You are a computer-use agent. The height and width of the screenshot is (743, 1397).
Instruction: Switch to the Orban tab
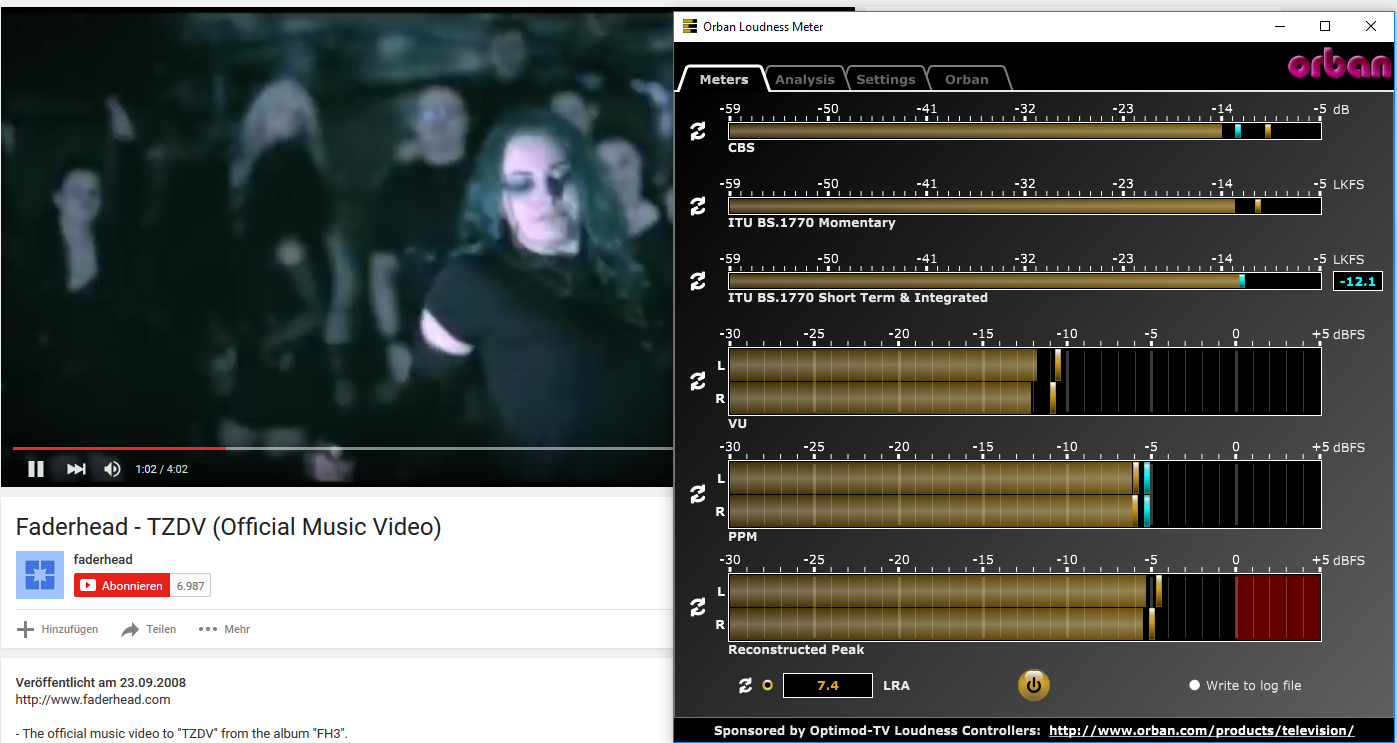point(967,79)
